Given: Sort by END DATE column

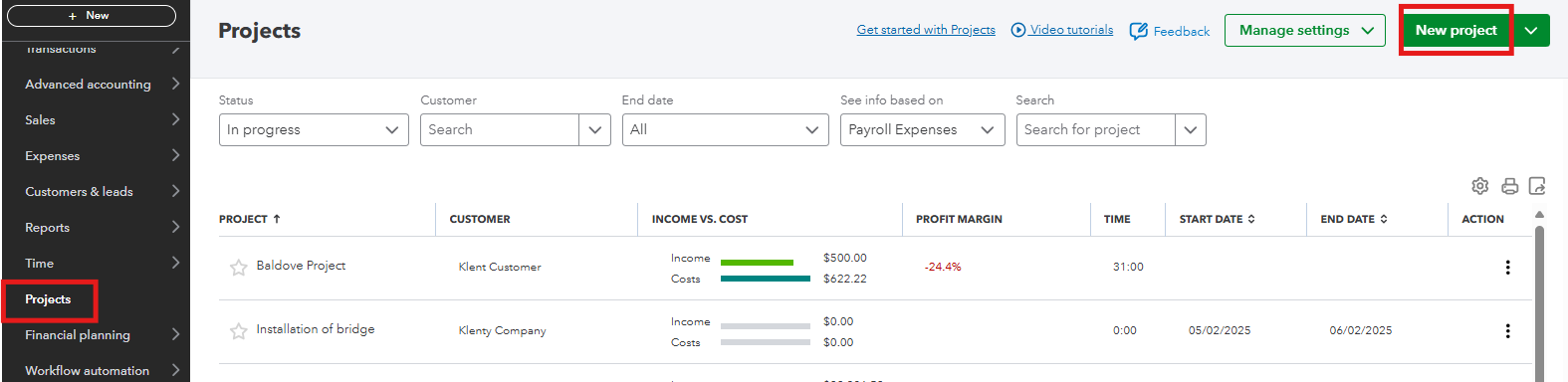Looking at the screenshot, I should (1354, 219).
